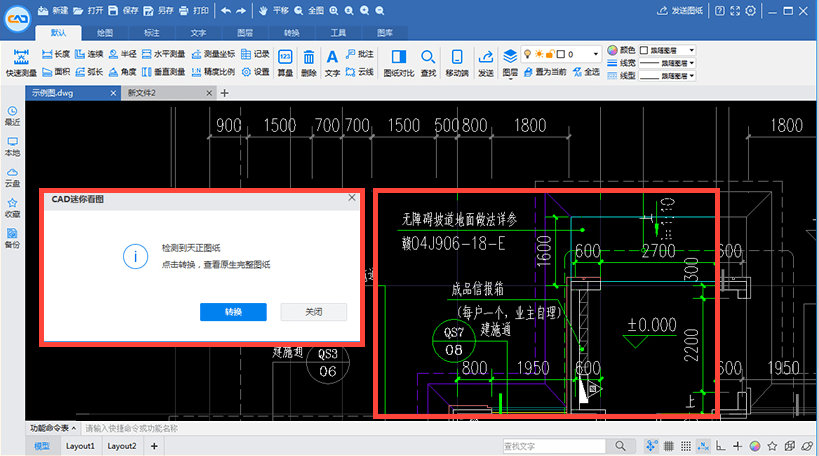The height and width of the screenshot is (456, 819).
Task: Undo the last action
Action: 226,10
